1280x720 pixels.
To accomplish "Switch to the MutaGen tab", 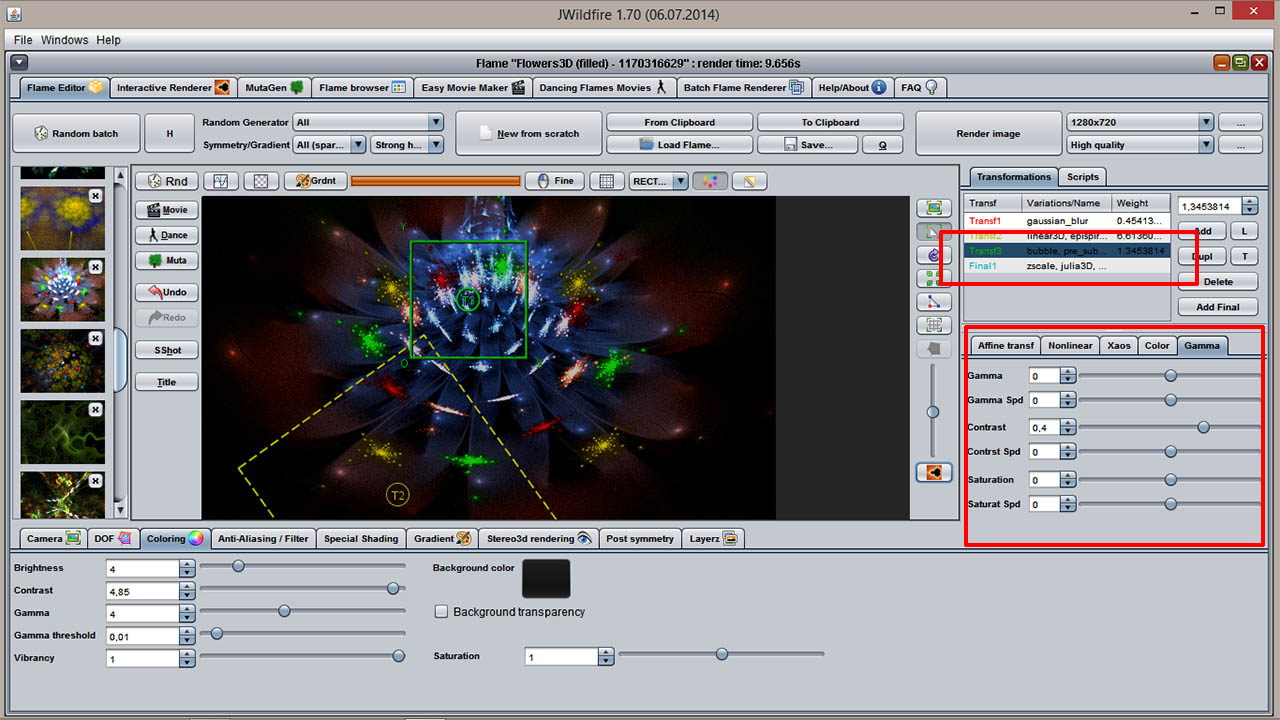I will pos(274,87).
